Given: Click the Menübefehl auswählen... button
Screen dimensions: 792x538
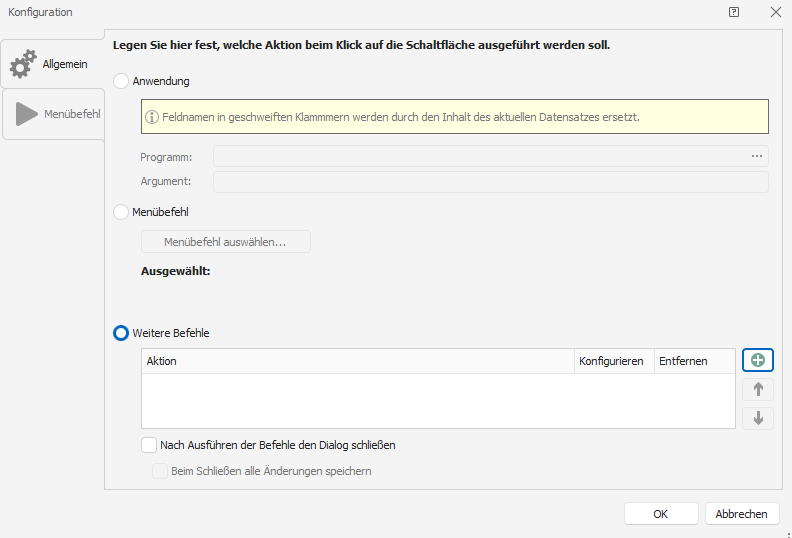Looking at the screenshot, I should 225,242.
